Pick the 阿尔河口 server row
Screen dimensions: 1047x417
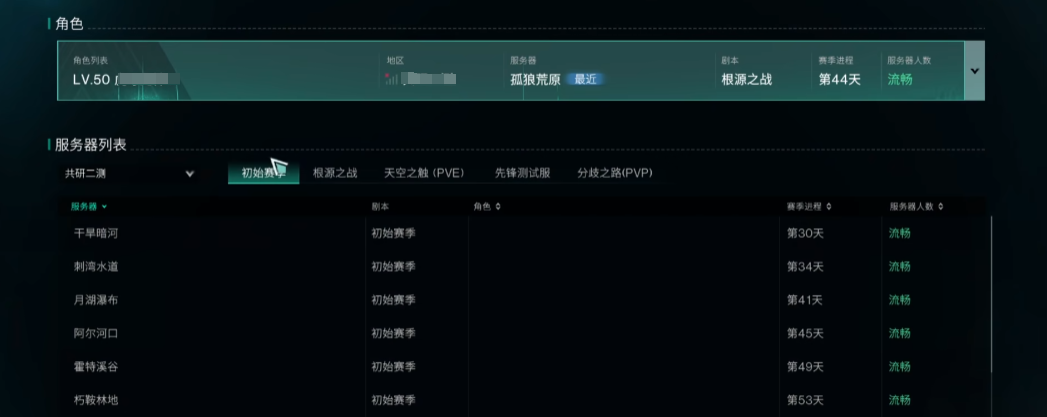[x=96, y=333]
